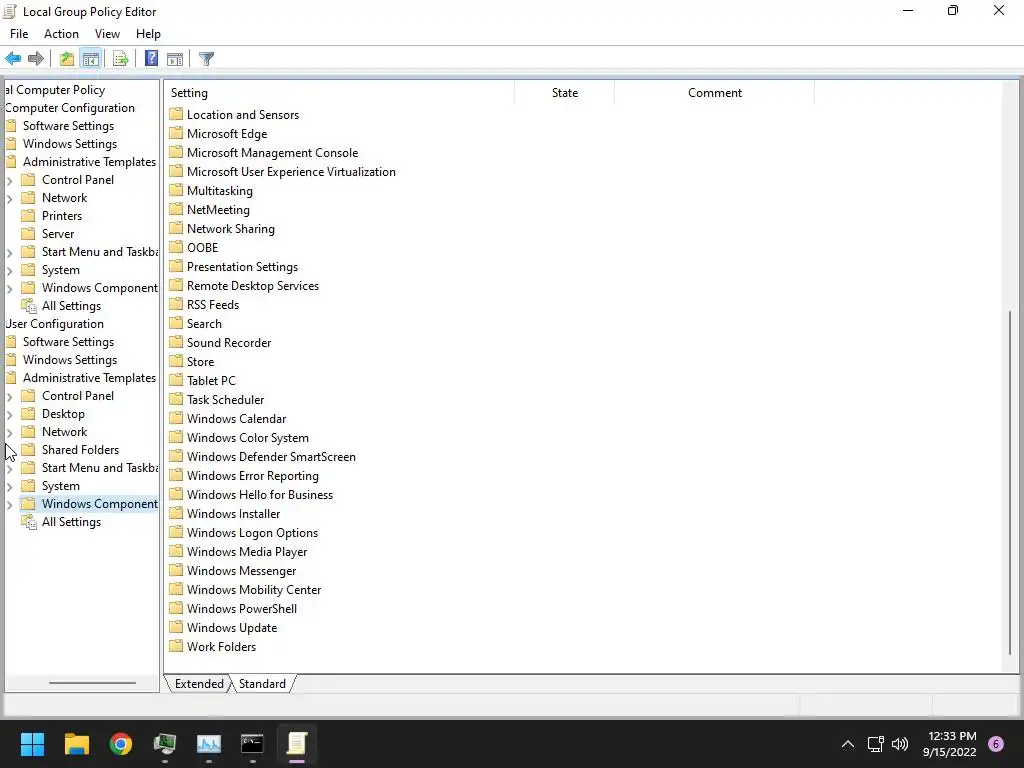Select Windows Media Player folder
1024x768 pixels.
[x=247, y=551]
